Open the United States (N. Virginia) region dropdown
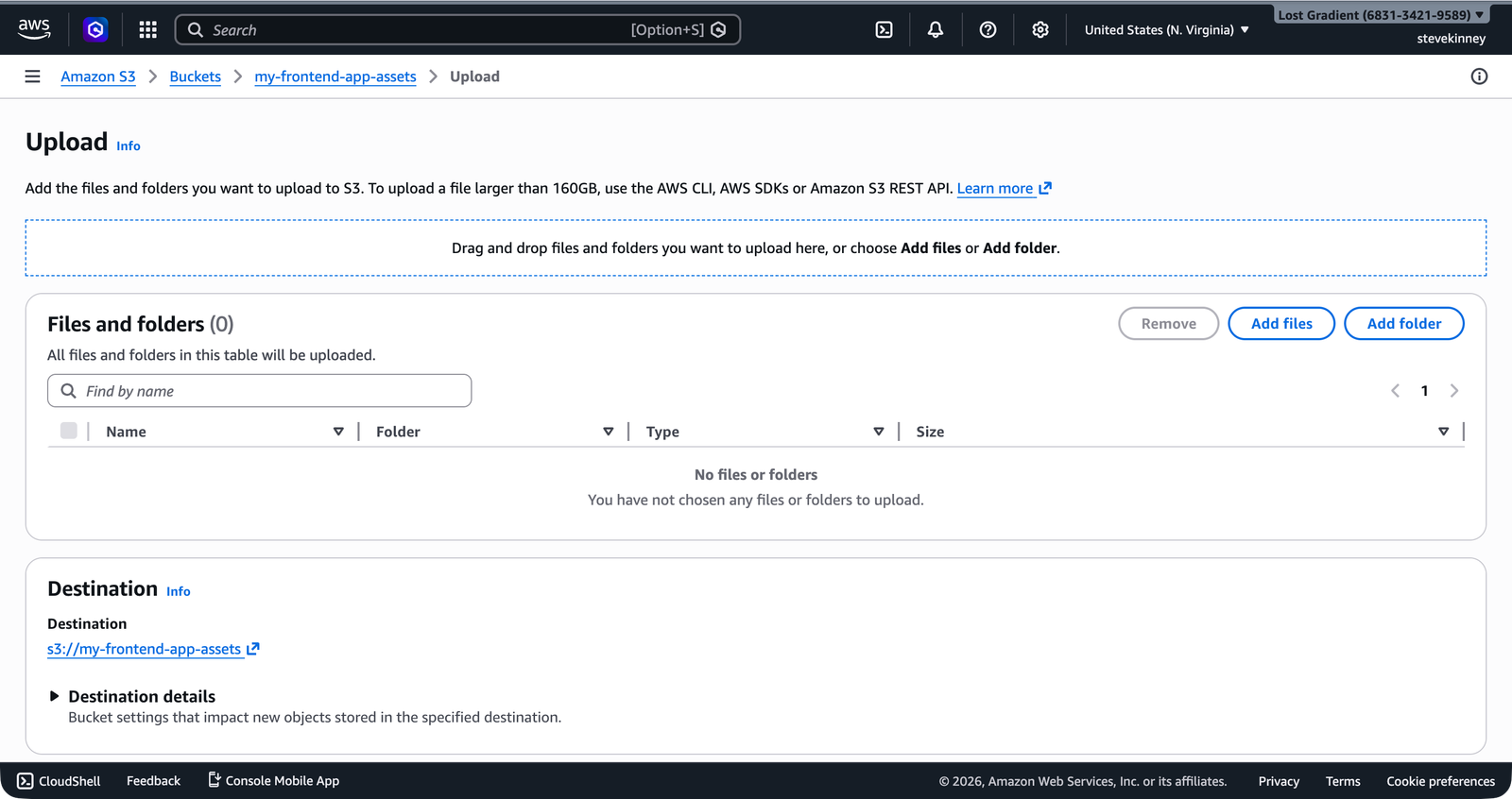1512x799 pixels. click(x=1167, y=30)
